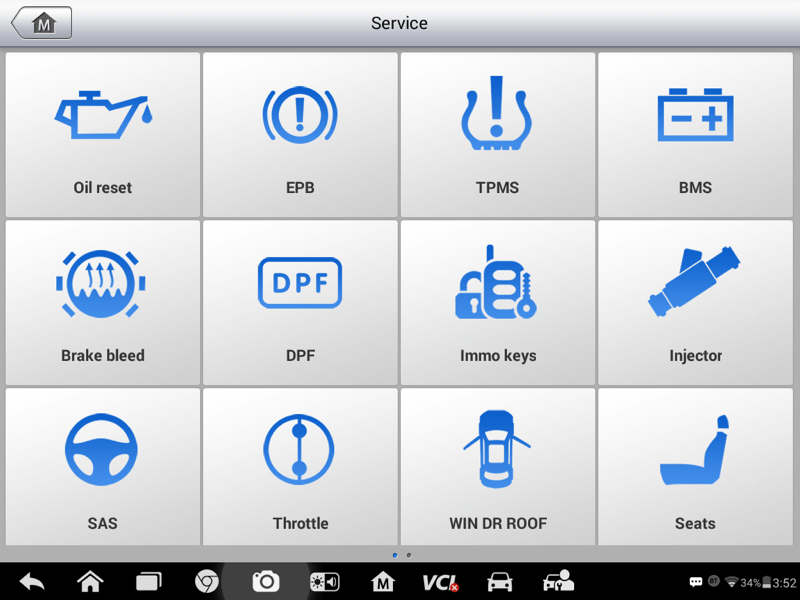This screenshot has width=800, height=600.
Task: Take a screenshot with camera icon
Action: tap(266, 582)
